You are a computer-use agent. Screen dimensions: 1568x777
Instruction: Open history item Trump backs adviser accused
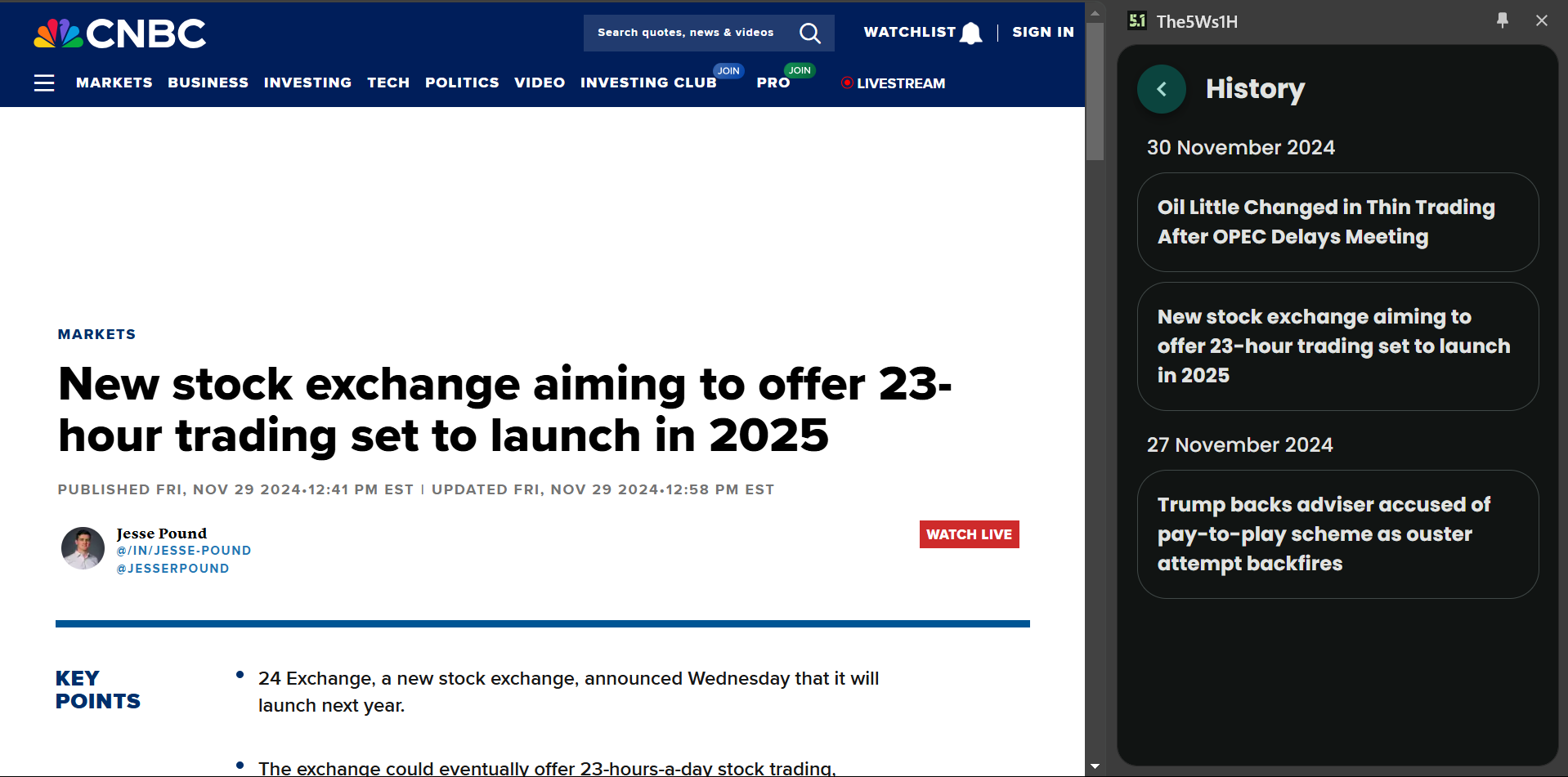click(x=1337, y=534)
